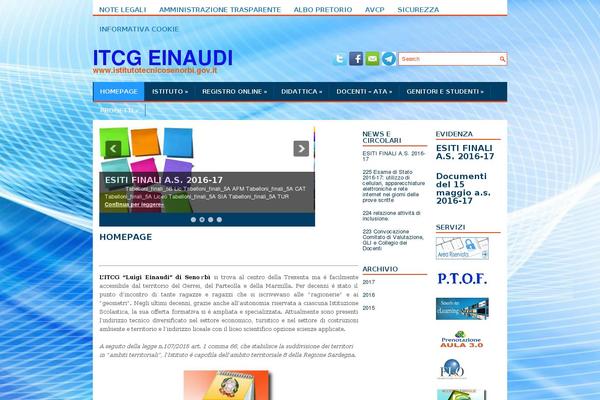Advance slider with right arrow

coord(301,149)
